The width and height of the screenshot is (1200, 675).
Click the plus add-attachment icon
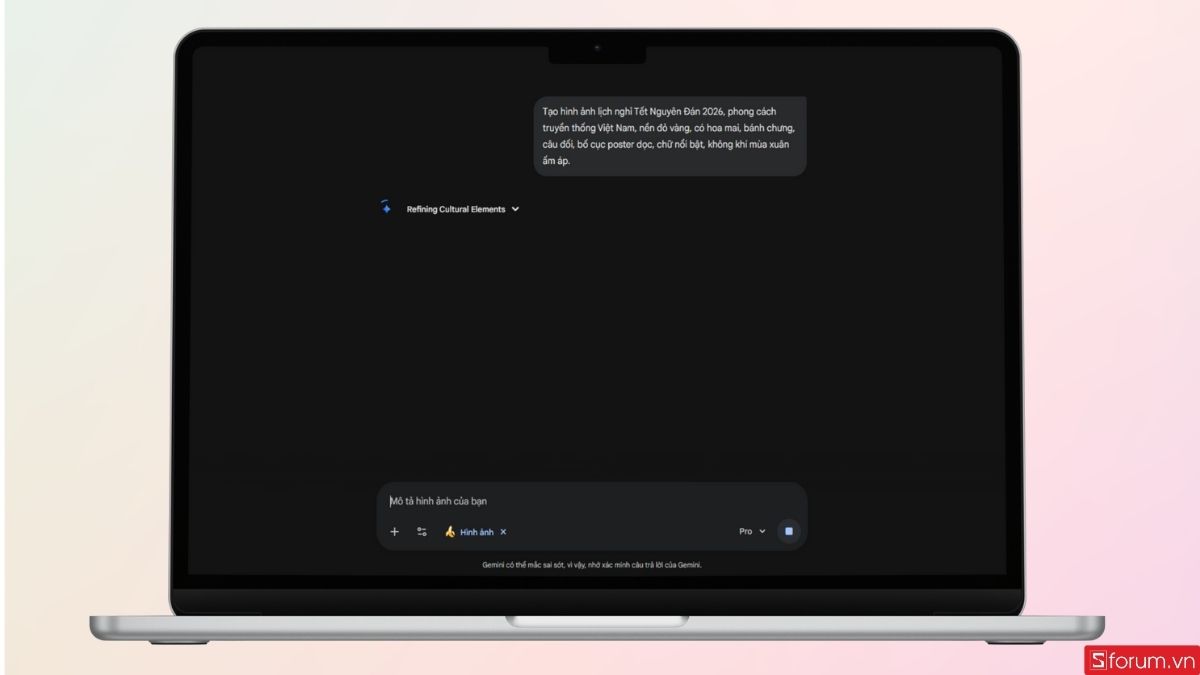click(x=394, y=532)
